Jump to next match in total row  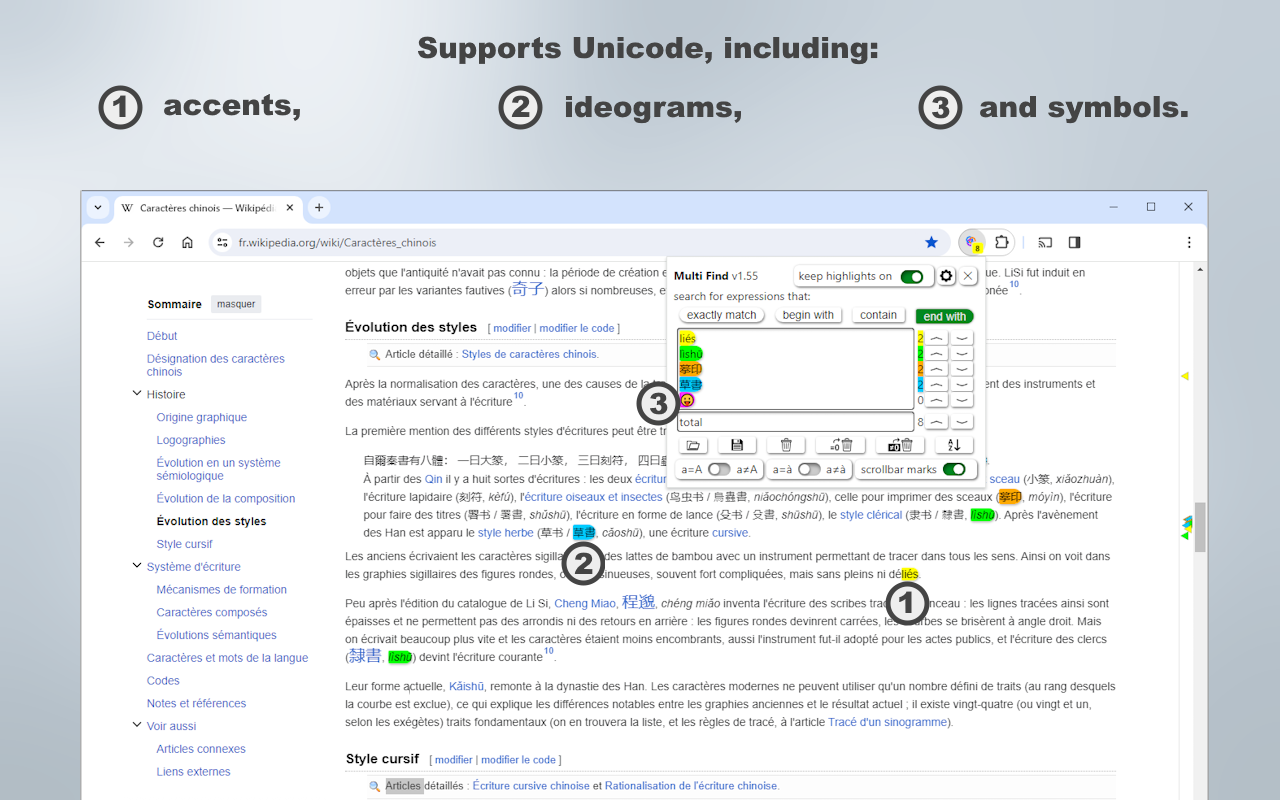pyautogui.click(x=962, y=422)
